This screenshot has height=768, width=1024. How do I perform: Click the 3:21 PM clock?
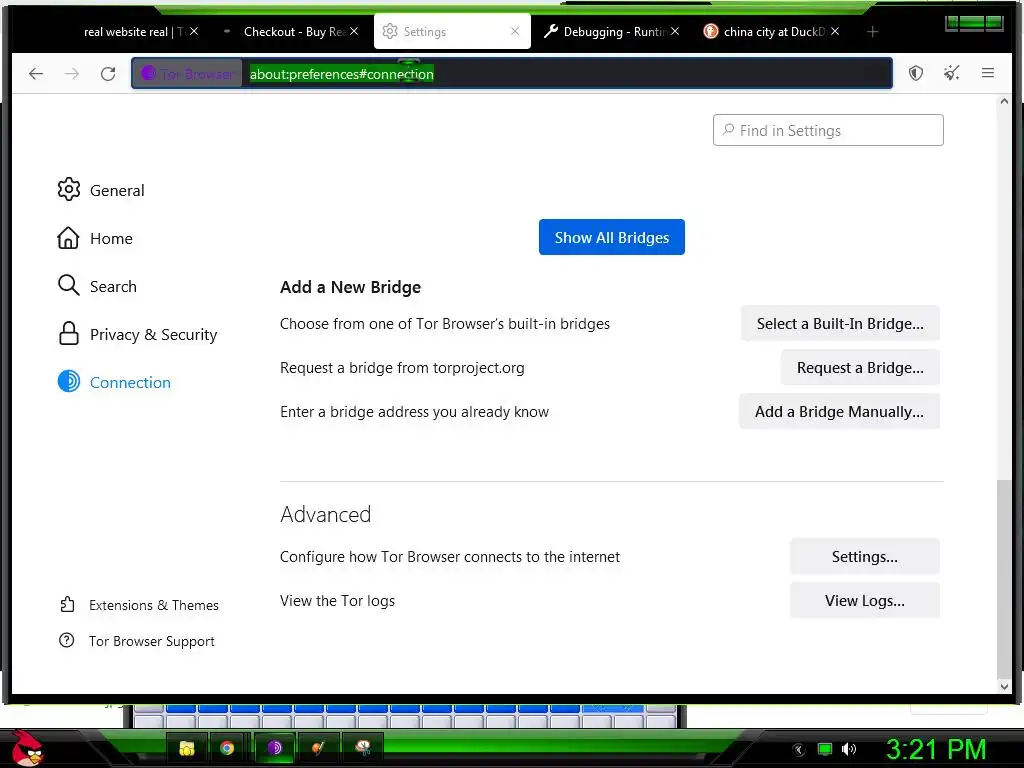[936, 750]
